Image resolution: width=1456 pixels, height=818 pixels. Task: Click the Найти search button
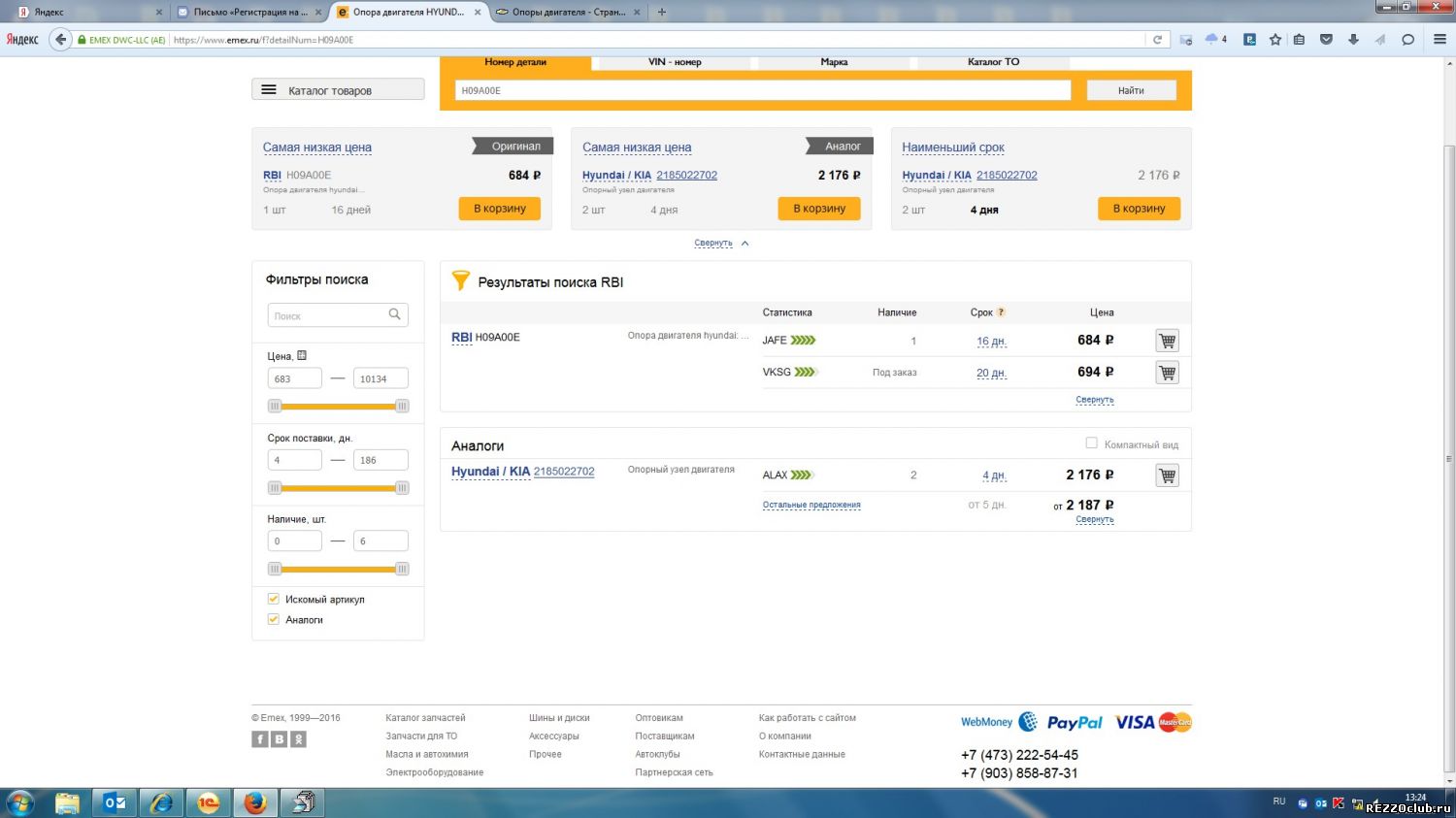click(1131, 90)
